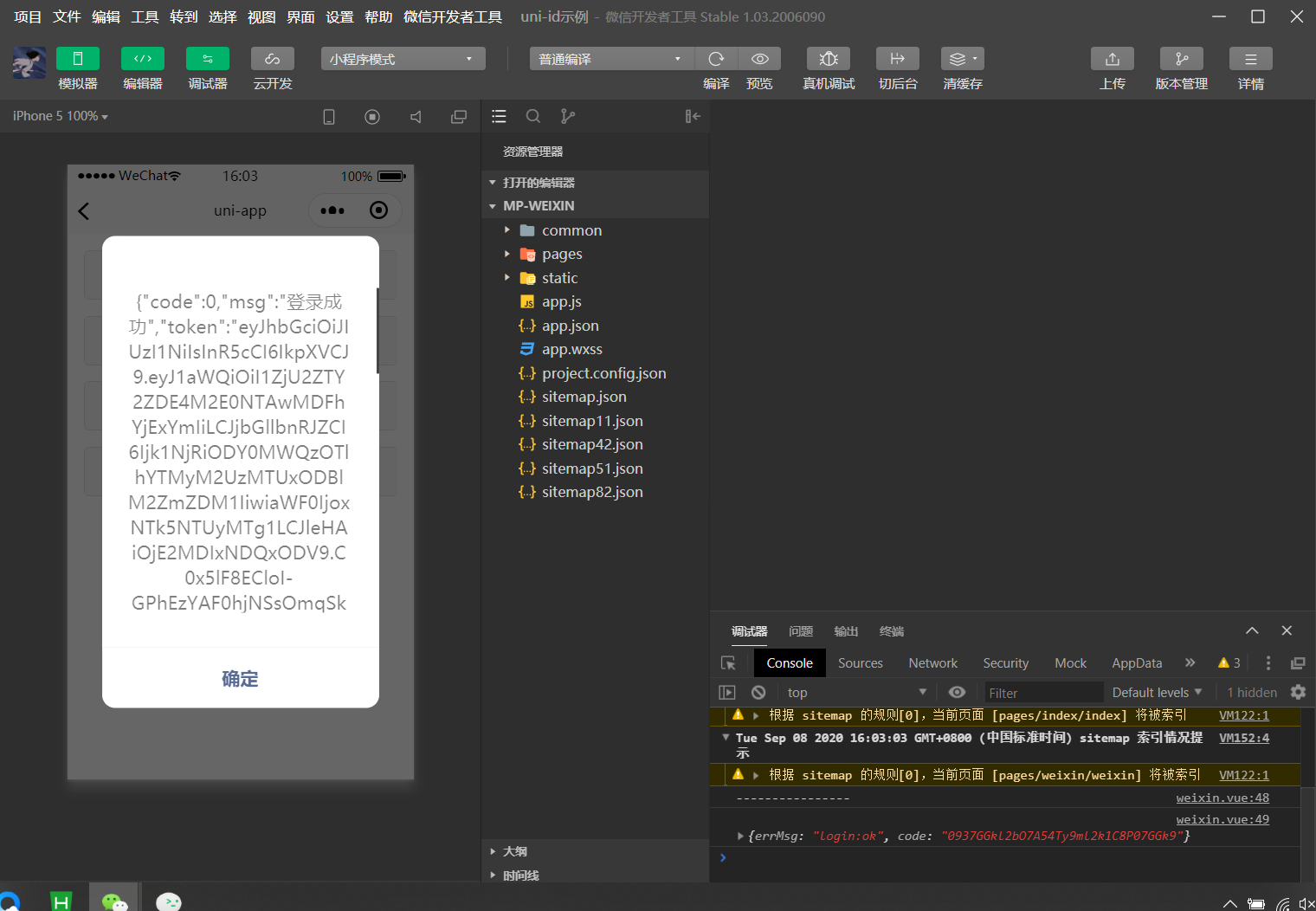Detach the simulator window icon
This screenshot has height=911, width=1316.
point(459,117)
